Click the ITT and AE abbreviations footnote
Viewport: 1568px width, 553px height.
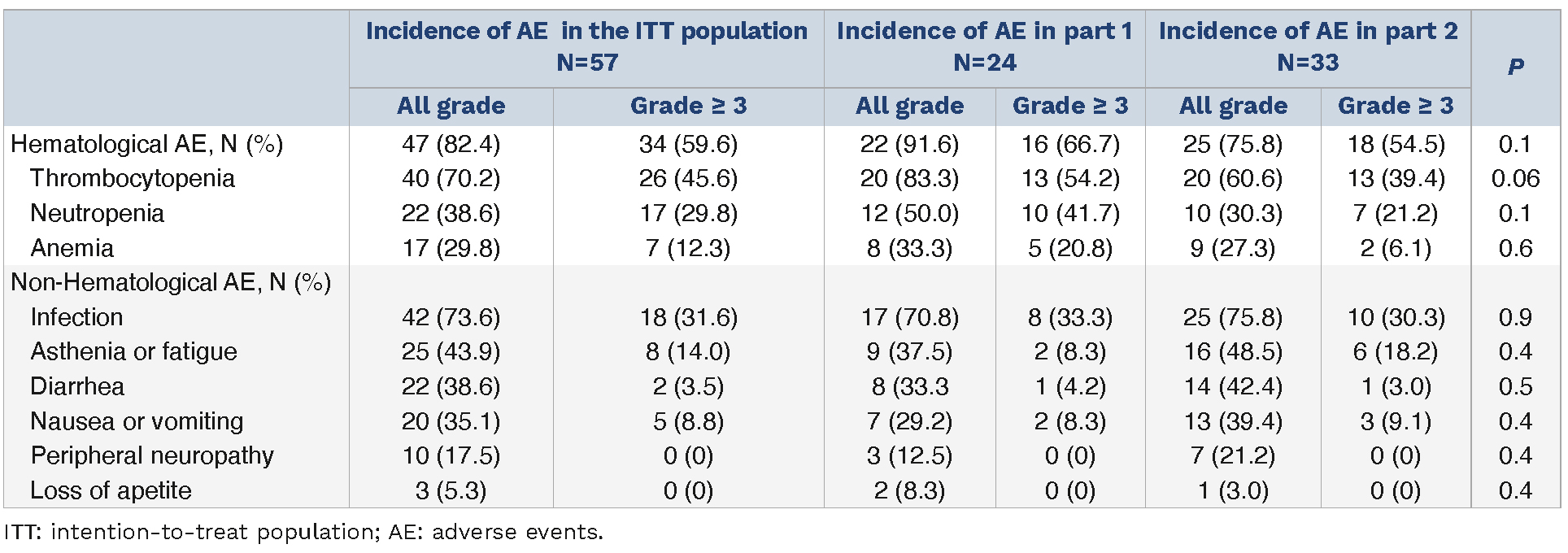pyautogui.click(x=303, y=532)
